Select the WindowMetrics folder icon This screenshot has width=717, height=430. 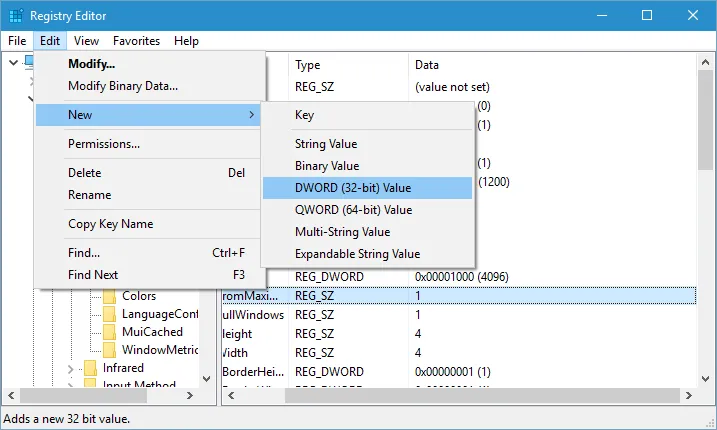pos(110,350)
